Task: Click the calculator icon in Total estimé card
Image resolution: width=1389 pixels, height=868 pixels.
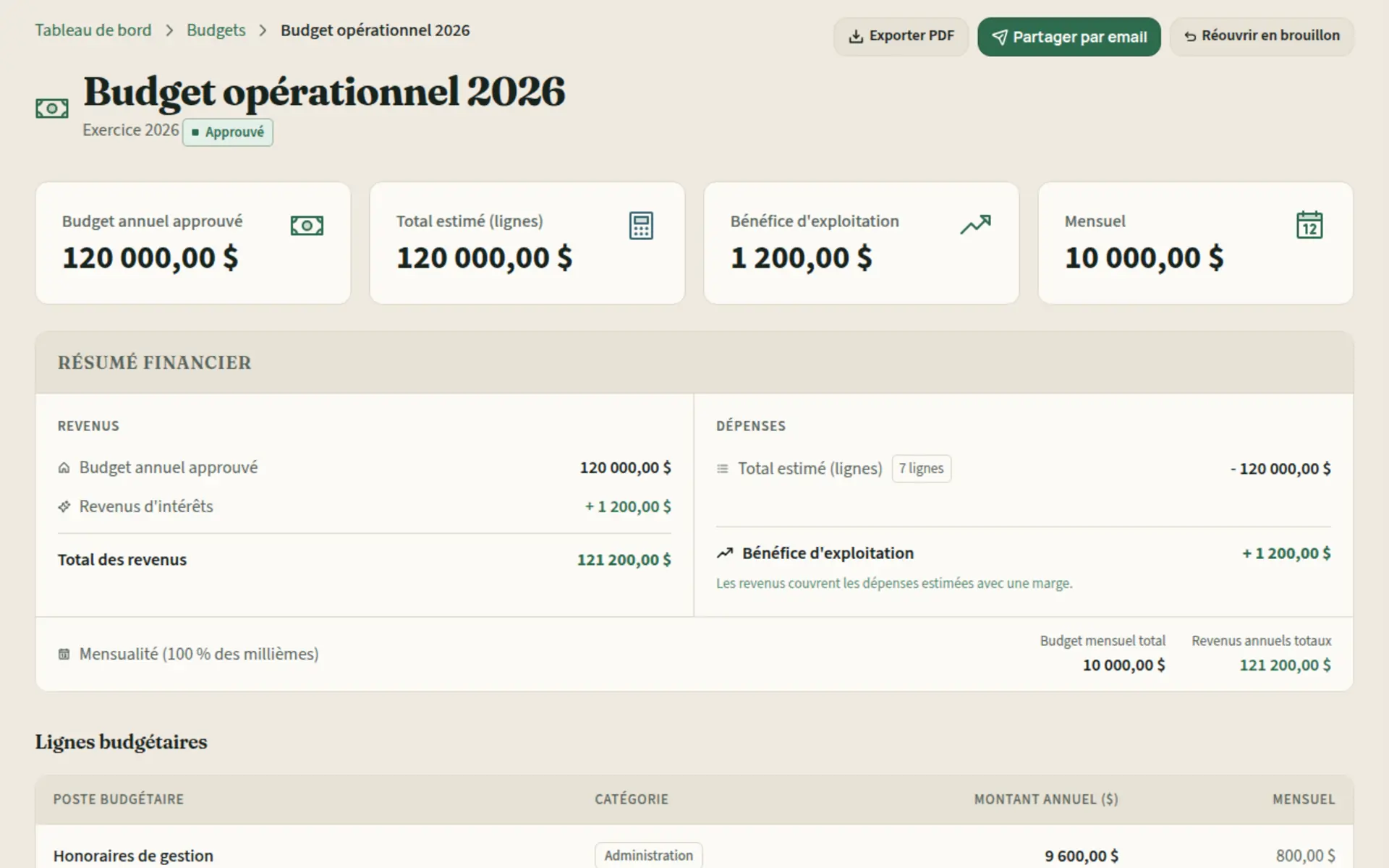Action: click(641, 226)
